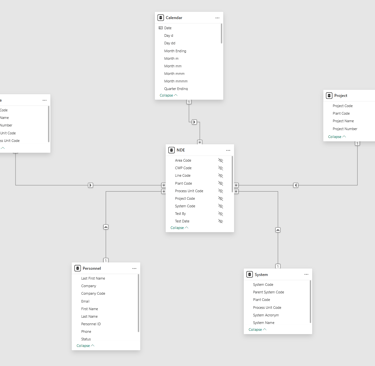Select the Plant Code field in Project table
Image resolution: width=375 pixels, height=366 pixels.
(341, 113)
